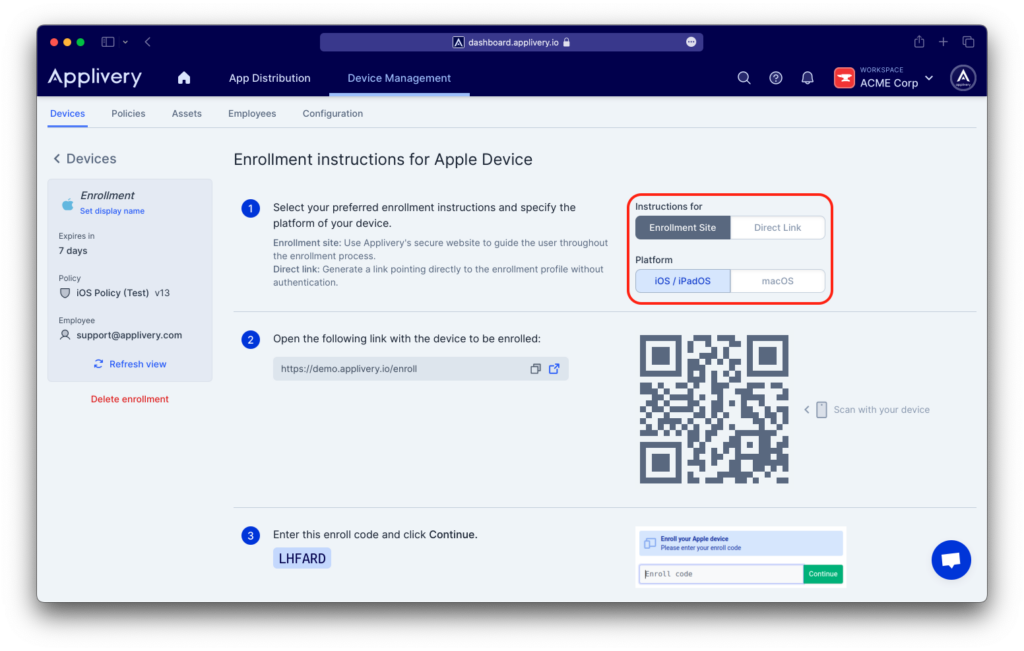Image resolution: width=1024 pixels, height=651 pixels.
Task: Choose iOS / iPadOS platform
Action: (x=682, y=281)
